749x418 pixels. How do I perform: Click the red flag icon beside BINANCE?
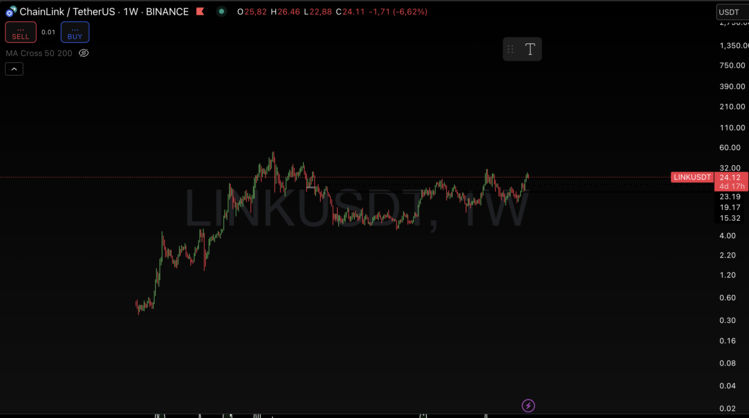click(200, 11)
